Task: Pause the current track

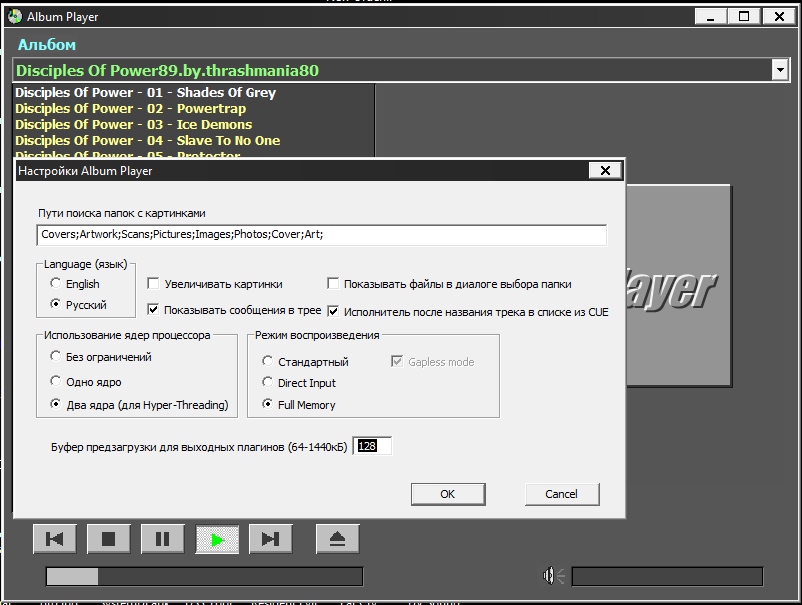Action: [163, 539]
